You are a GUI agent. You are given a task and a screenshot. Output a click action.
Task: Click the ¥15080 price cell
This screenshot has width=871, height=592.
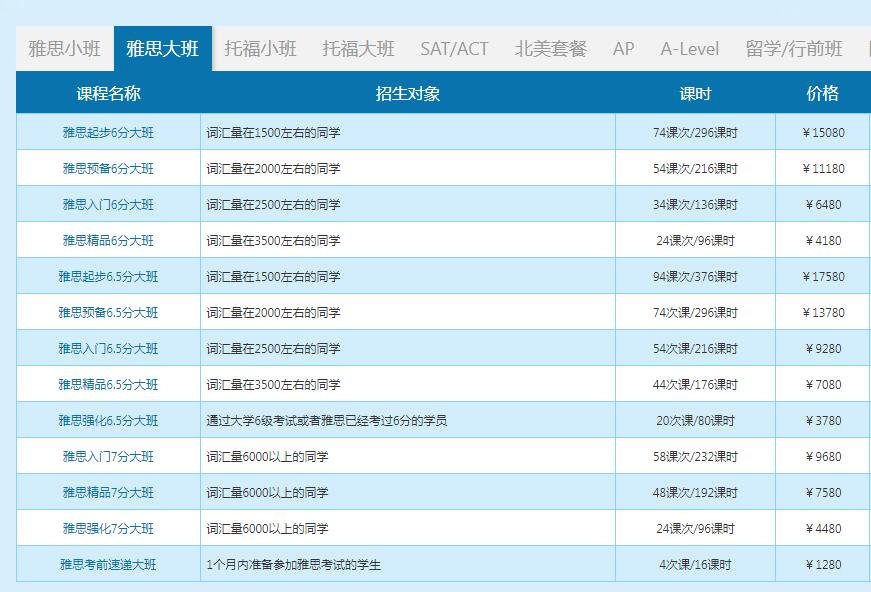[x=823, y=132]
